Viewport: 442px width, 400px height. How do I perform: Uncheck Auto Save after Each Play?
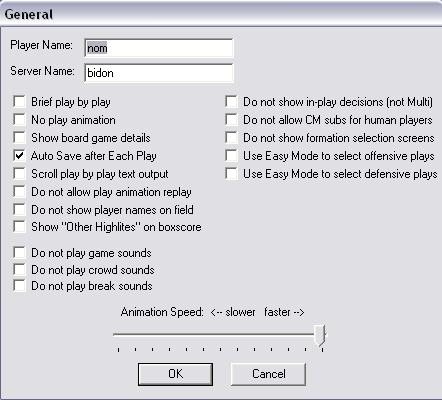(x=19, y=156)
